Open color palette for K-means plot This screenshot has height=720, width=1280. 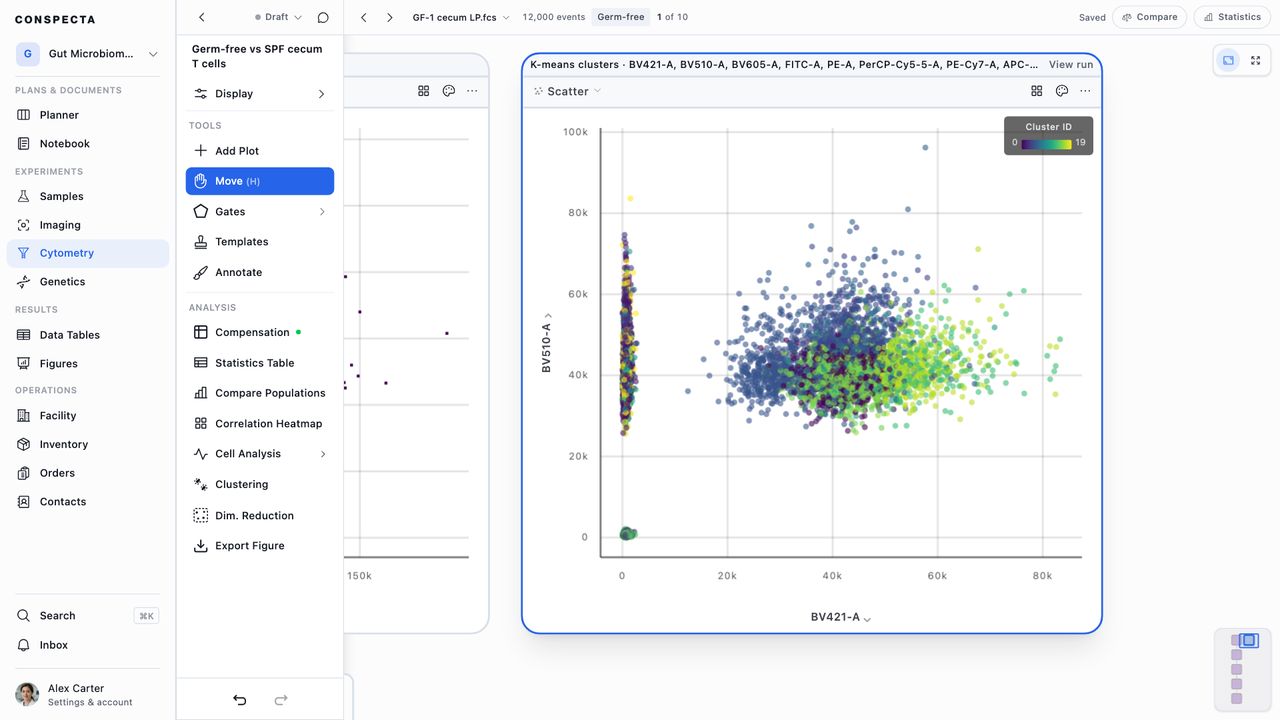tap(1062, 91)
